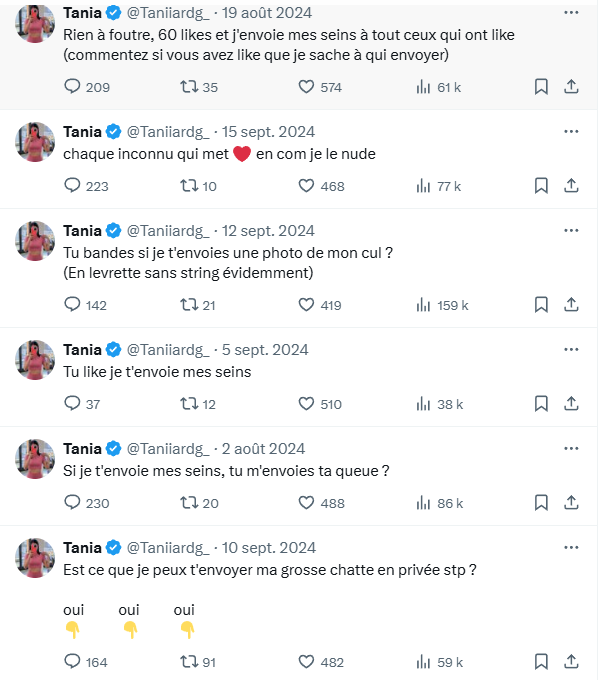Like the 12 sept. 2024 tweet
This screenshot has height=680, width=605.
[x=307, y=305]
